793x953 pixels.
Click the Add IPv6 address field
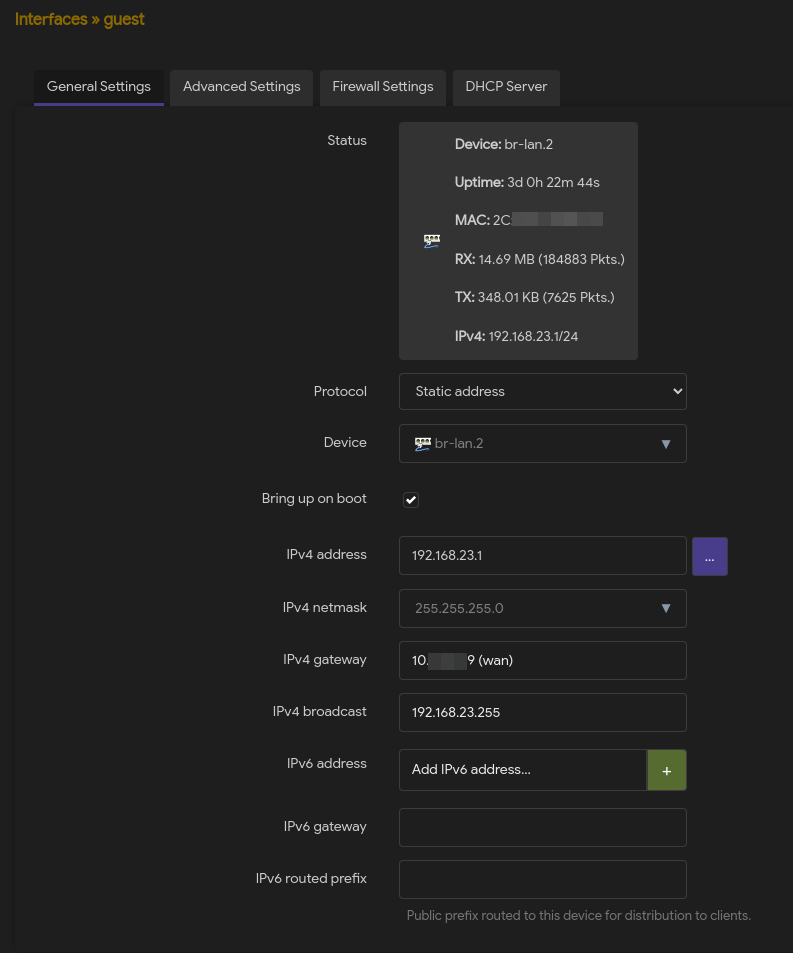522,771
